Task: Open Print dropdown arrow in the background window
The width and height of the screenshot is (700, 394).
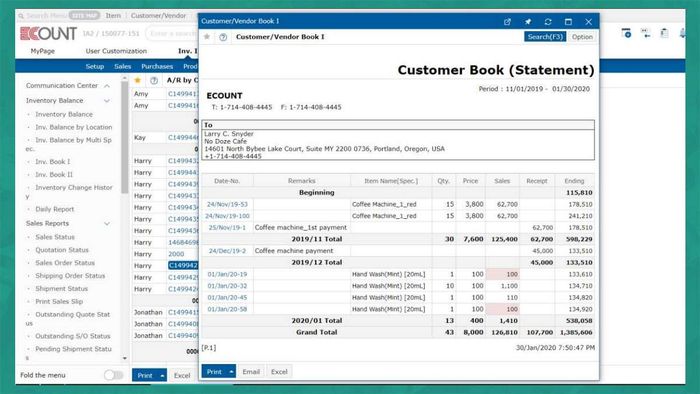Action: [x=162, y=376]
